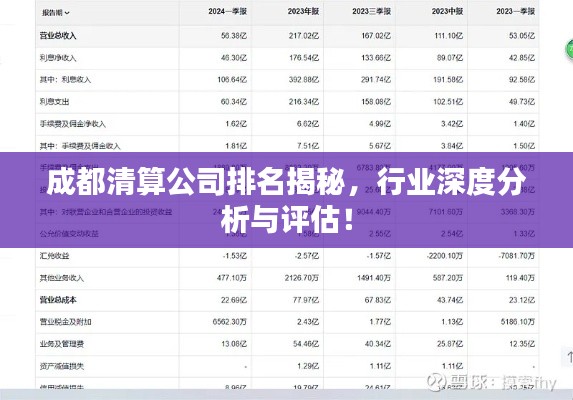Click the 资产减值损失 row label
Screen dimensions: 573x400
61,366
